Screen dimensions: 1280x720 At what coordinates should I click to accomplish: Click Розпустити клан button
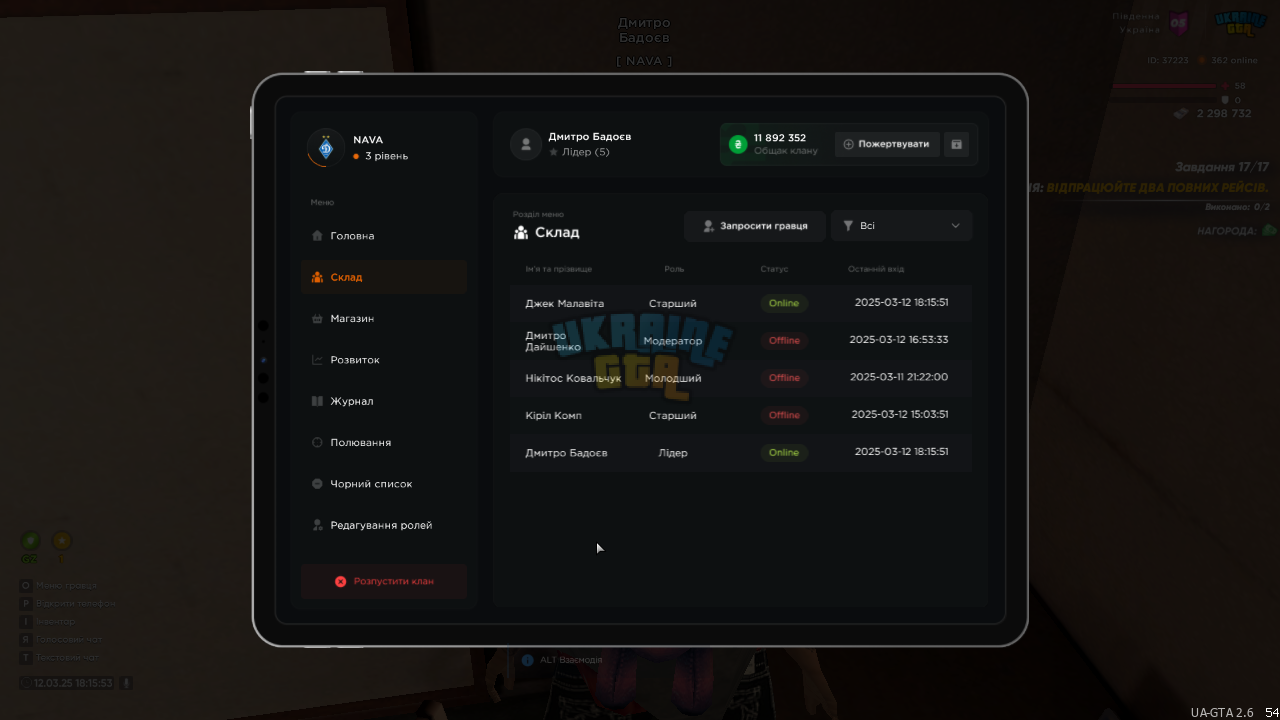(x=384, y=581)
